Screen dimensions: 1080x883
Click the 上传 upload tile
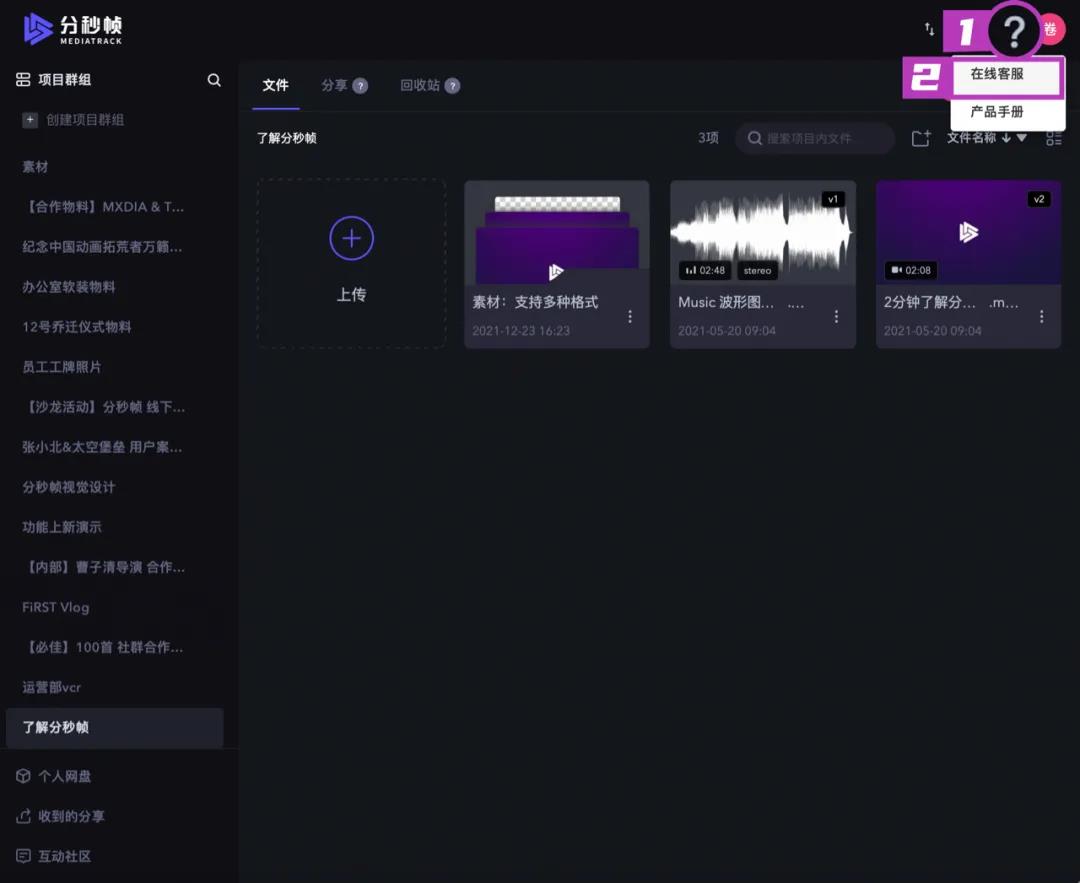click(x=351, y=263)
